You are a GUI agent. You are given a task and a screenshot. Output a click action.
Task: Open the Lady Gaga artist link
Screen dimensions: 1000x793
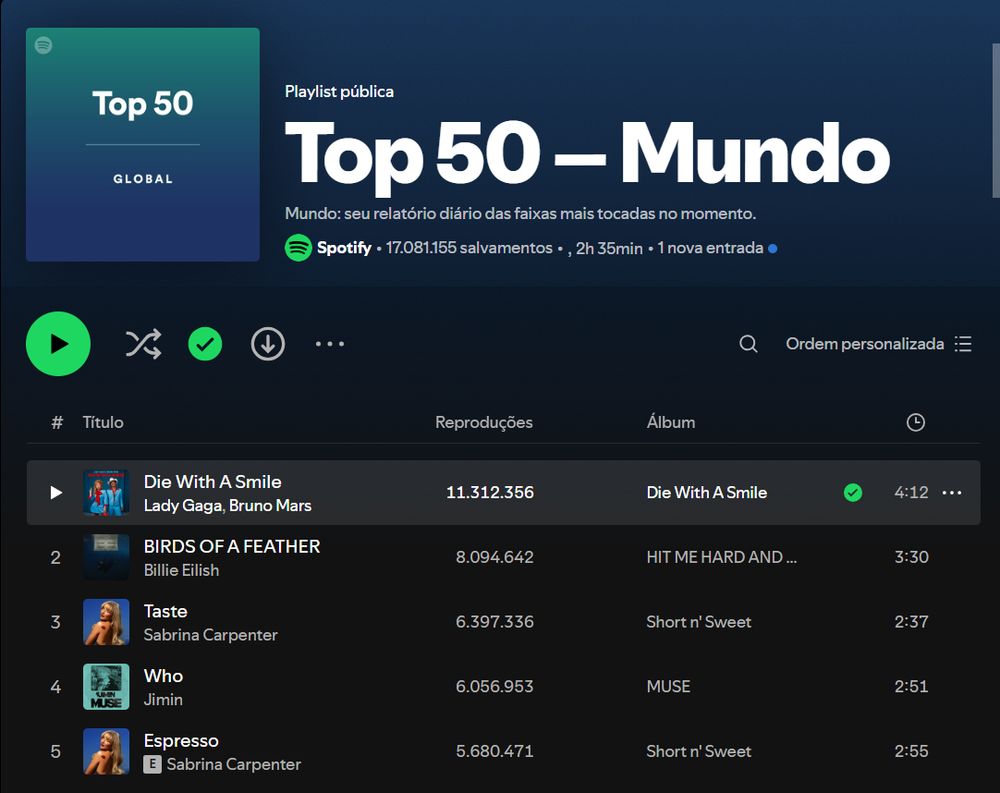click(x=183, y=505)
